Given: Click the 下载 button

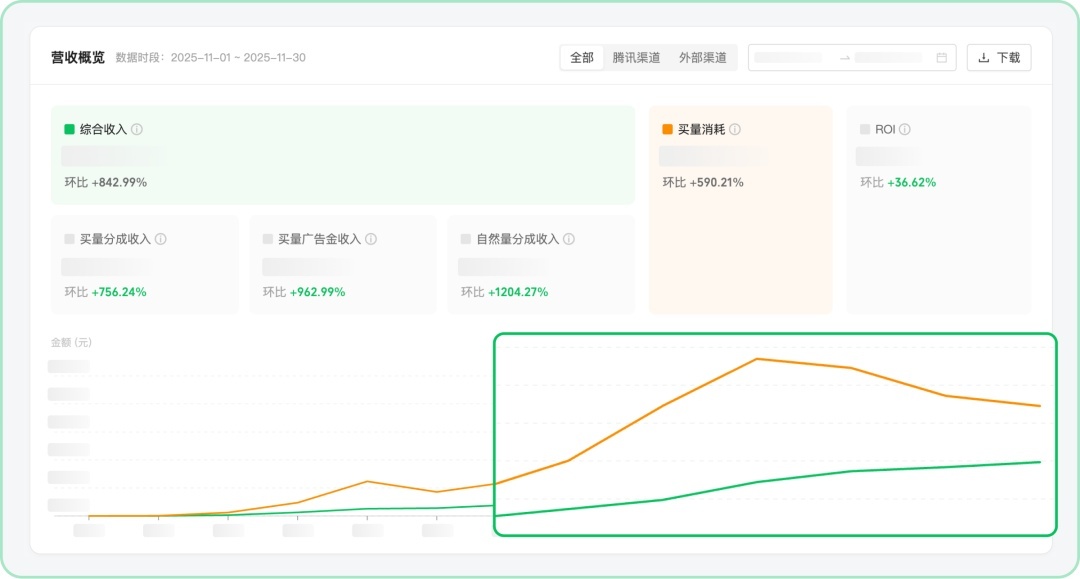Looking at the screenshot, I should click(x=999, y=58).
